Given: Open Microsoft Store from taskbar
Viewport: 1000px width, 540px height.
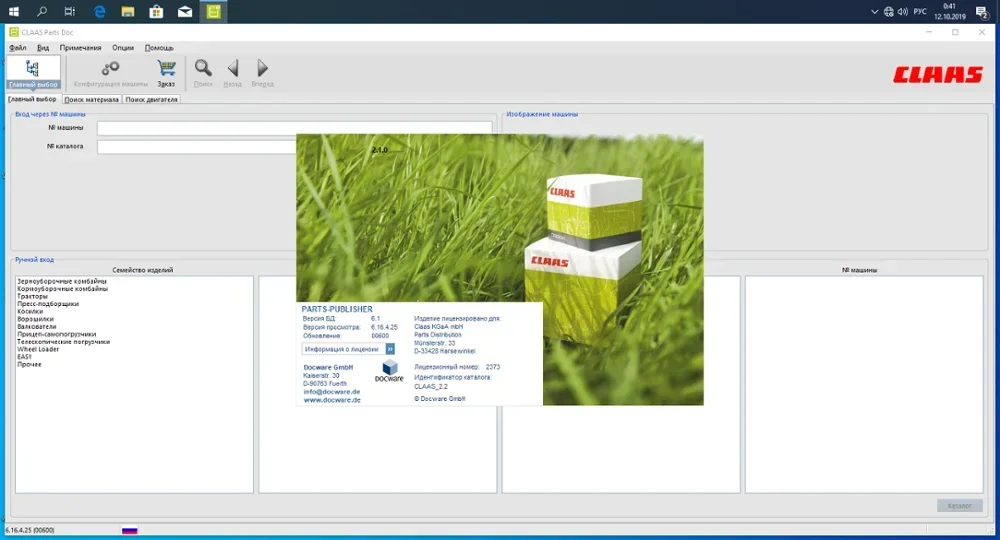Looking at the screenshot, I should point(156,11).
